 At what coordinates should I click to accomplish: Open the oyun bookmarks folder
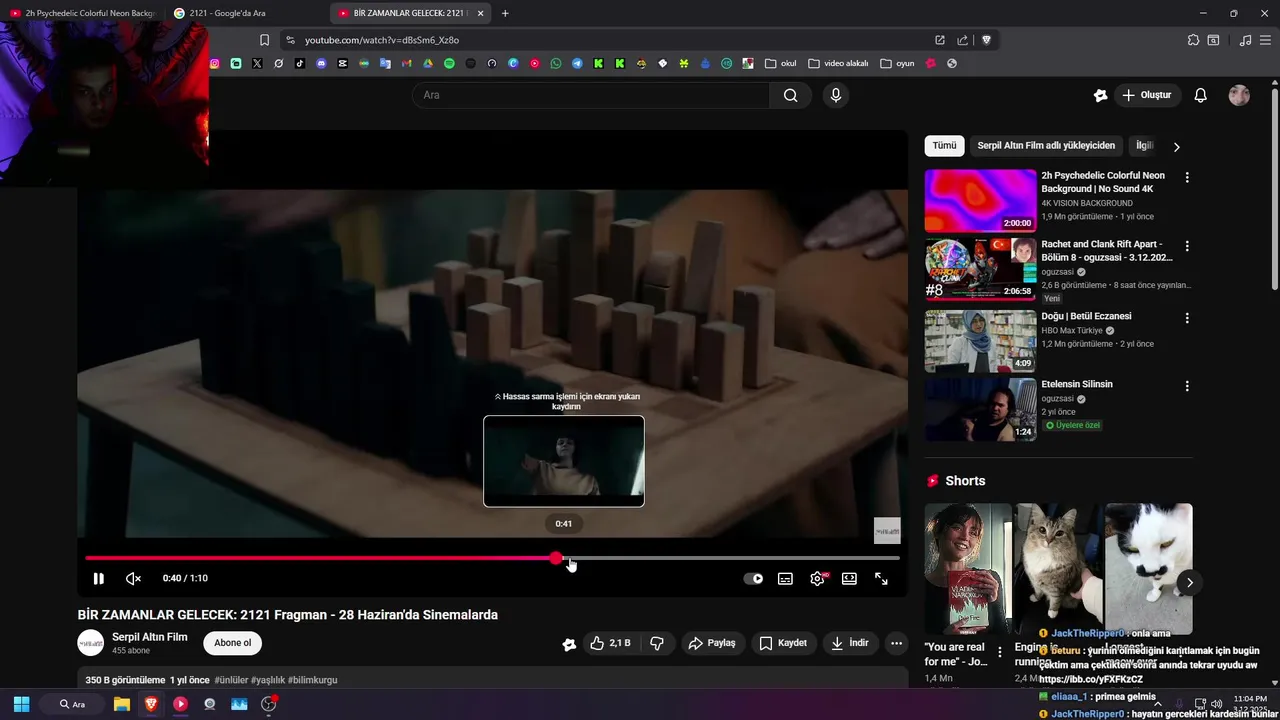[x=897, y=63]
